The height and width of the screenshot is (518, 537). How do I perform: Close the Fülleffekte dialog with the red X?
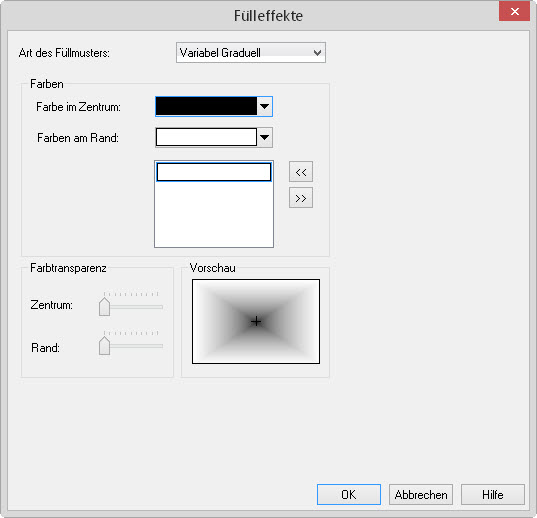(514, 12)
